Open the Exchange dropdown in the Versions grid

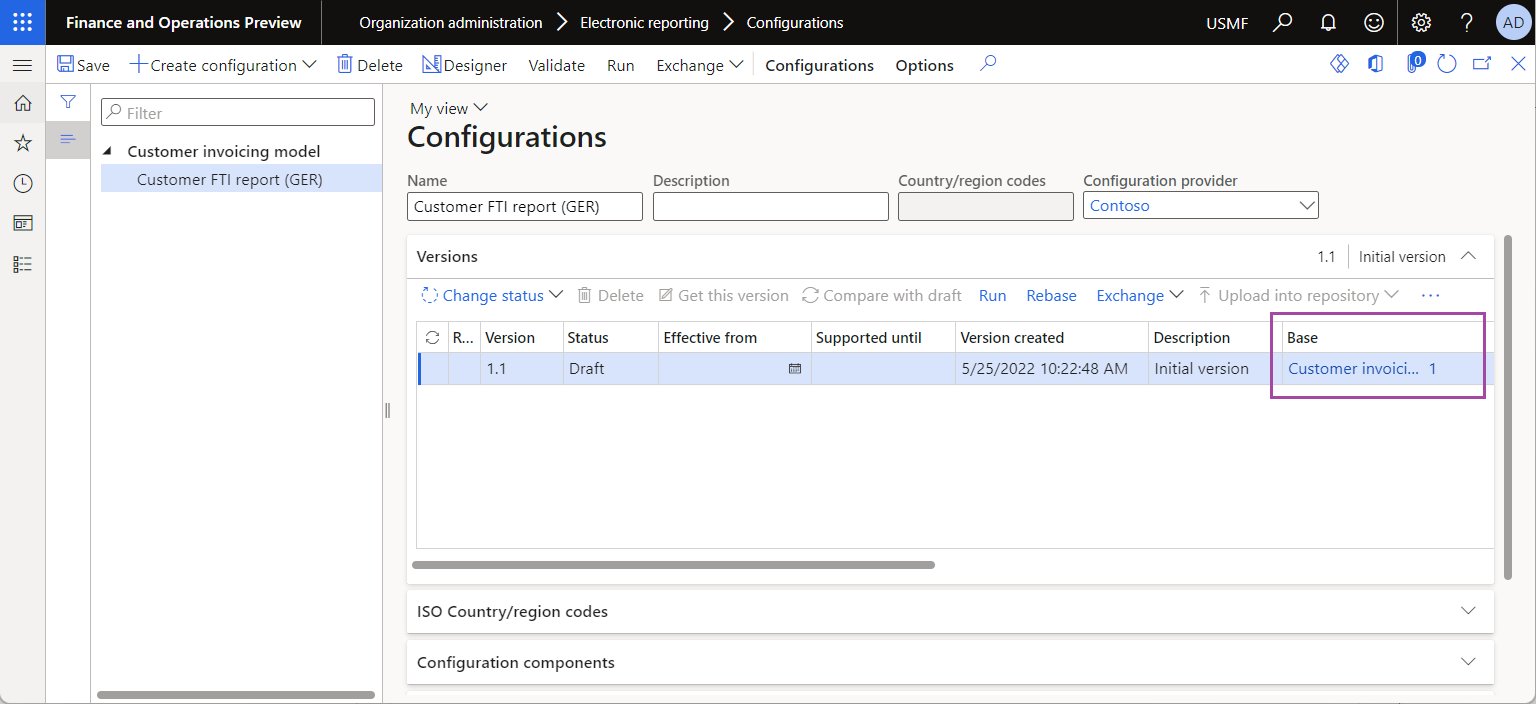click(x=1139, y=295)
